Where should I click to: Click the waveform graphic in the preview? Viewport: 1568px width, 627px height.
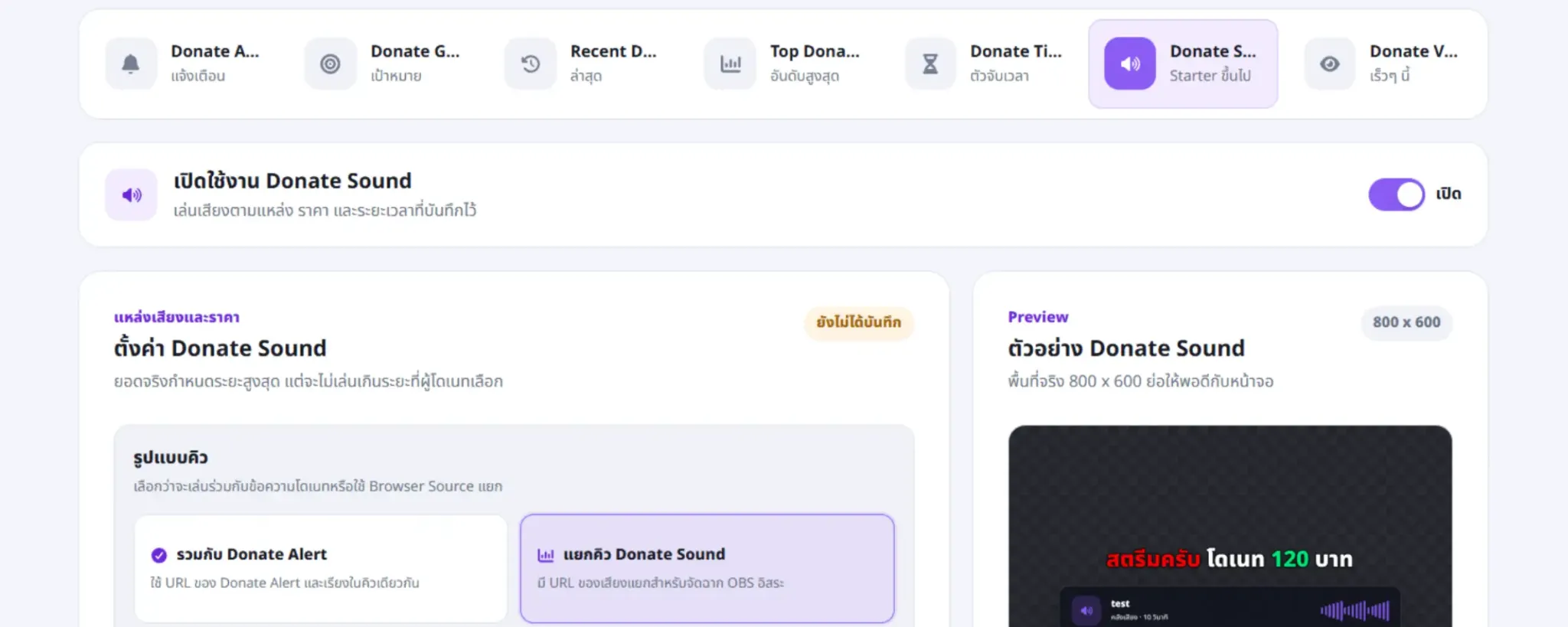pyautogui.click(x=1354, y=610)
